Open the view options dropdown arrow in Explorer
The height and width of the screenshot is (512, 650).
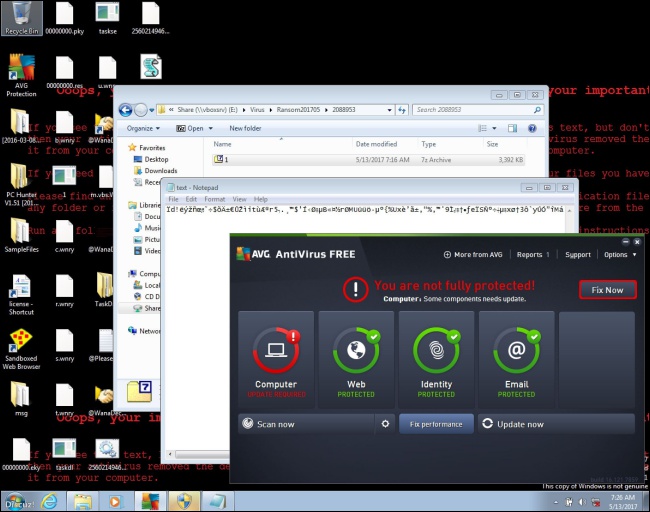pos(494,129)
